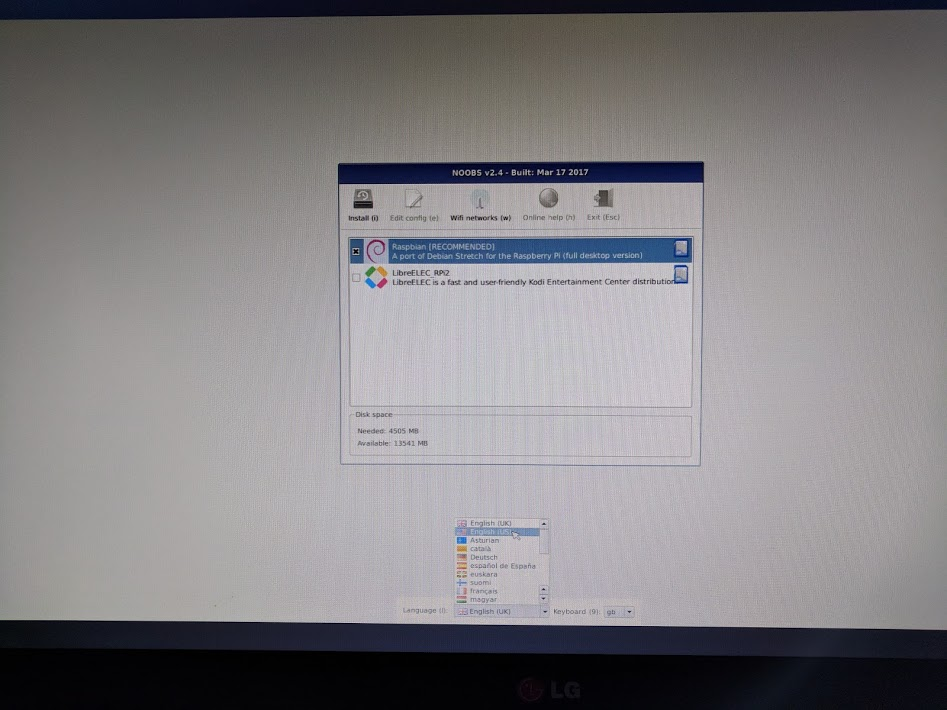The width and height of the screenshot is (947, 710).
Task: Click the LibreELEC colorful logo
Action: coord(376,277)
